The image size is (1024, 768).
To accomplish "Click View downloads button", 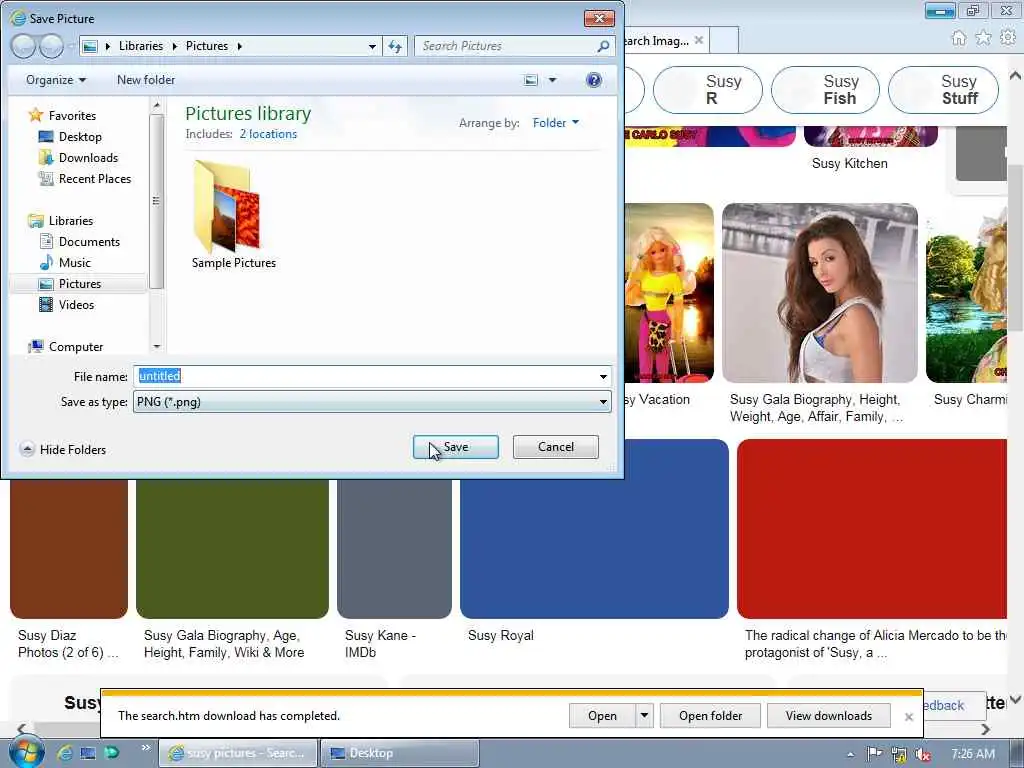I will (829, 716).
